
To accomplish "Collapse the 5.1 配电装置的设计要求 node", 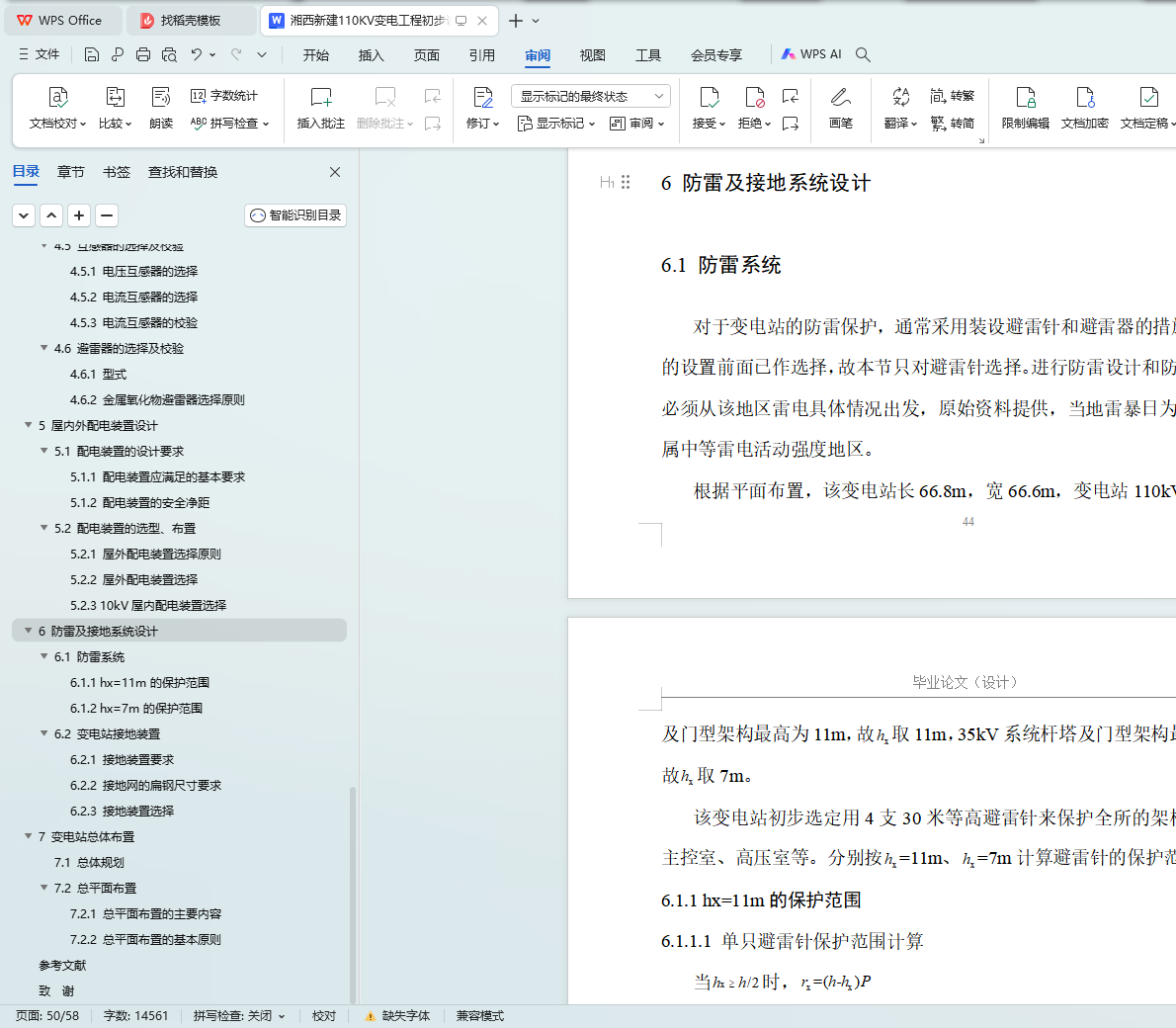I will (43, 451).
